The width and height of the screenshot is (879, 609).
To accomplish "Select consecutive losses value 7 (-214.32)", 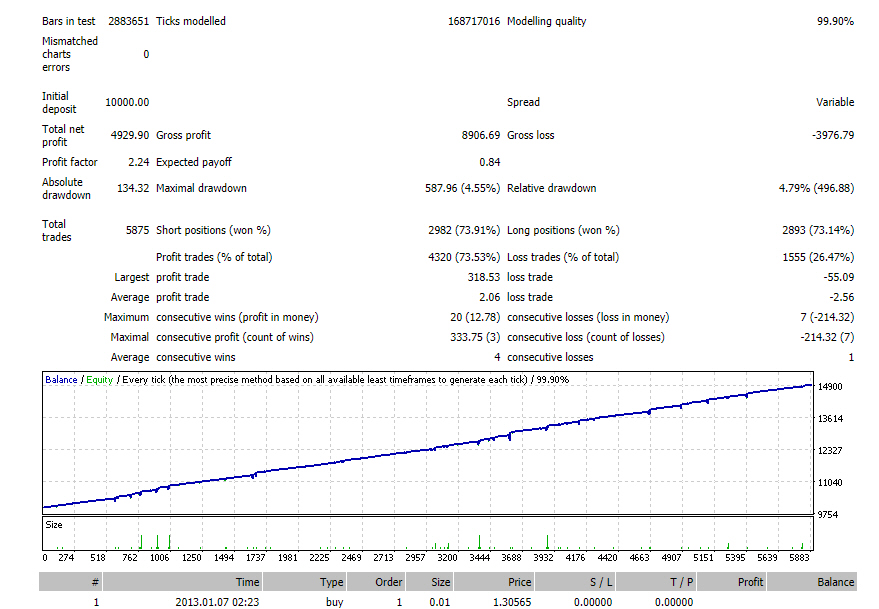I will (827, 317).
